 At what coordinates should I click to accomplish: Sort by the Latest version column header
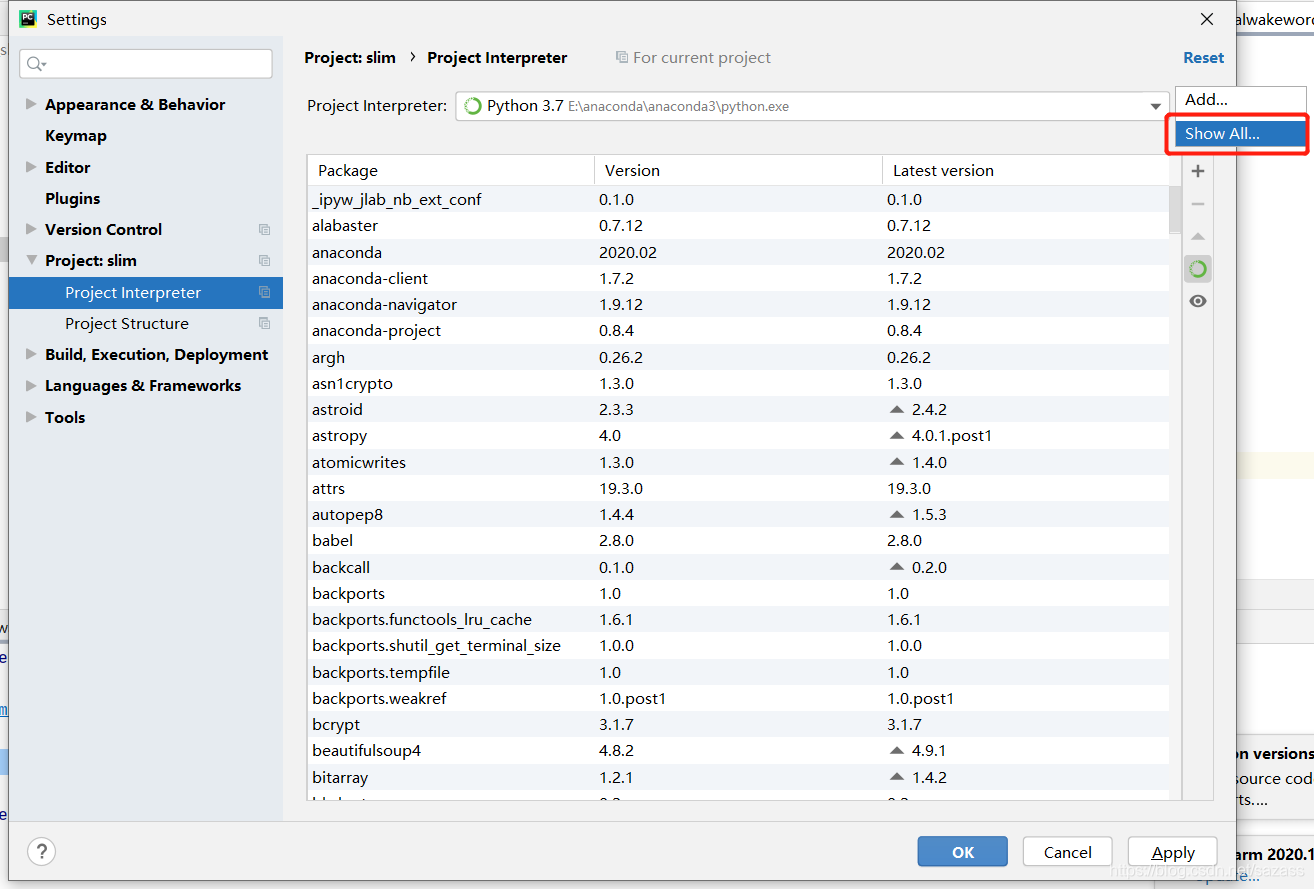[x=1025, y=170]
